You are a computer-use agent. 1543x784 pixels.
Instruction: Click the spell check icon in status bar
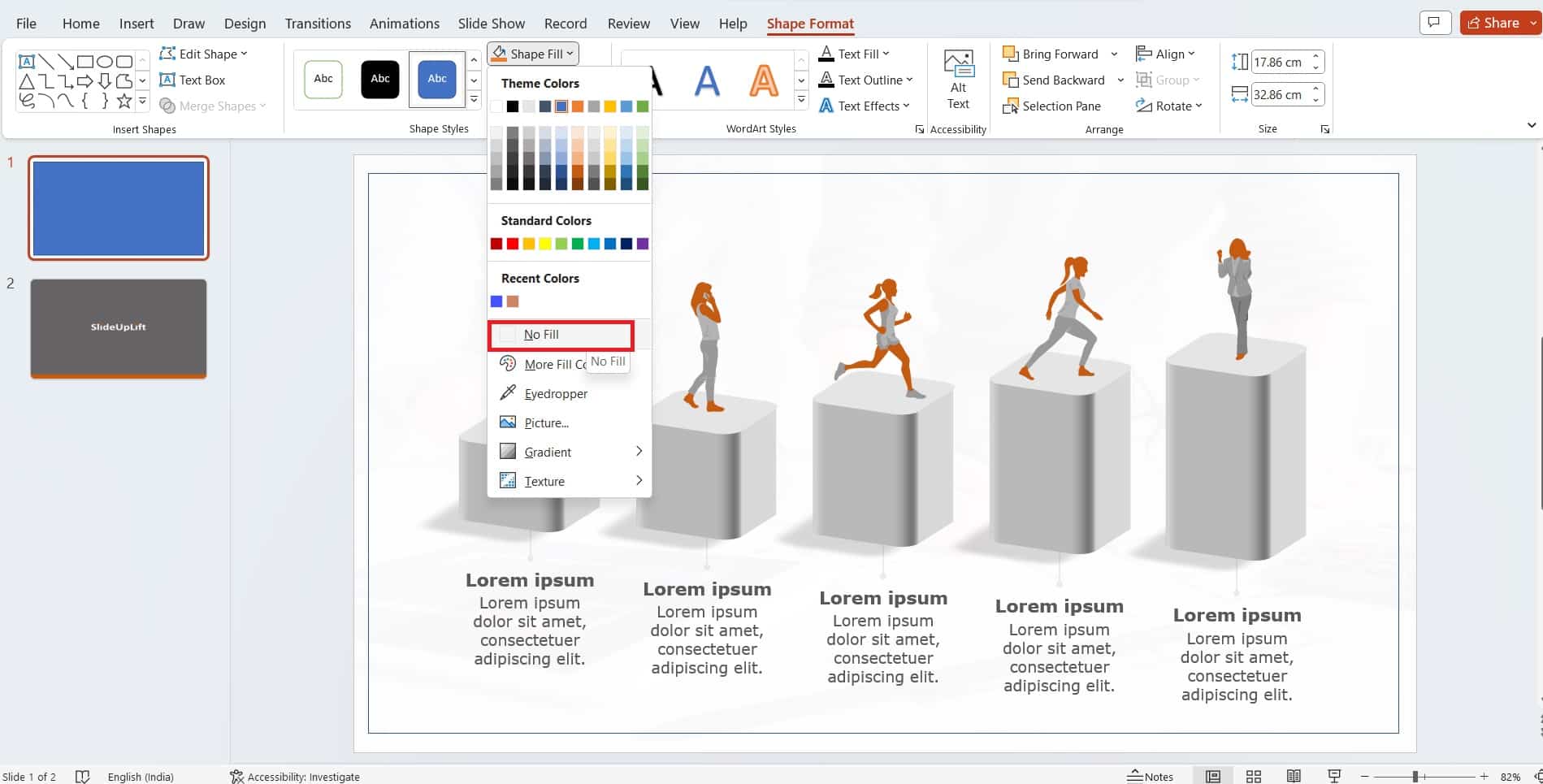tap(83, 776)
